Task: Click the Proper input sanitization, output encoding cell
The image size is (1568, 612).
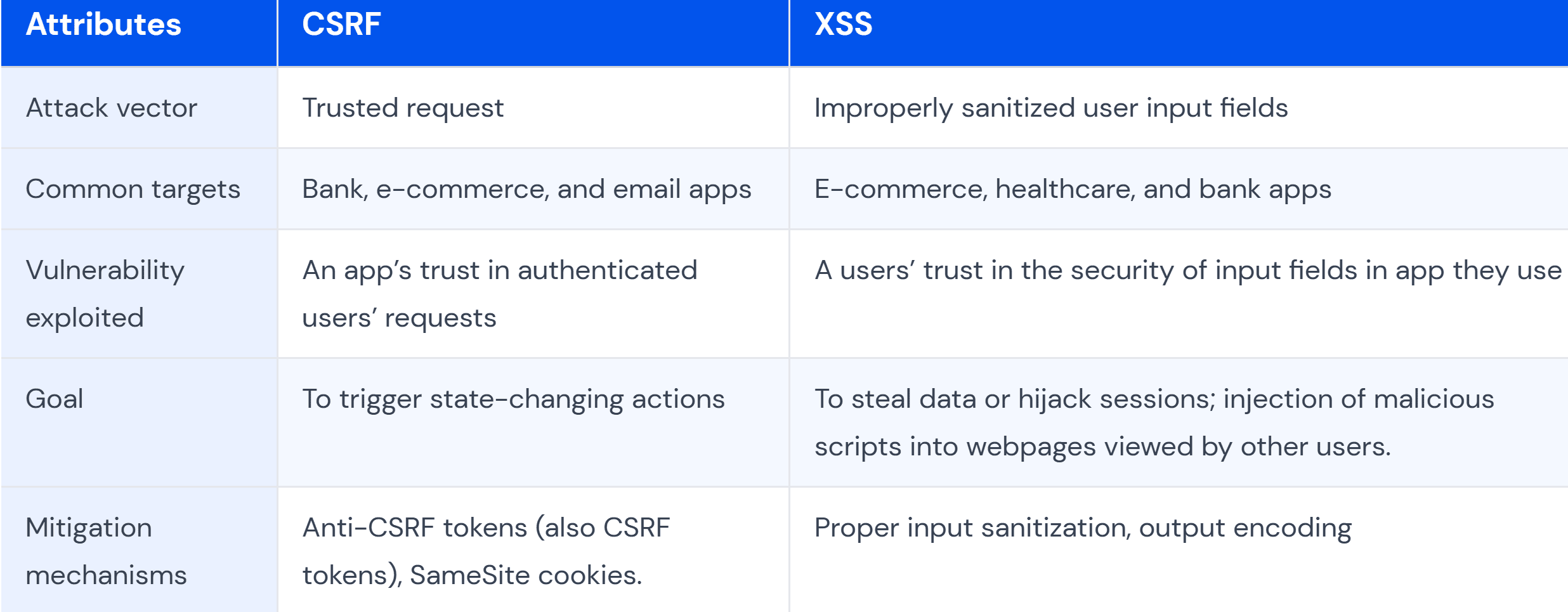Action: [x=1082, y=528]
